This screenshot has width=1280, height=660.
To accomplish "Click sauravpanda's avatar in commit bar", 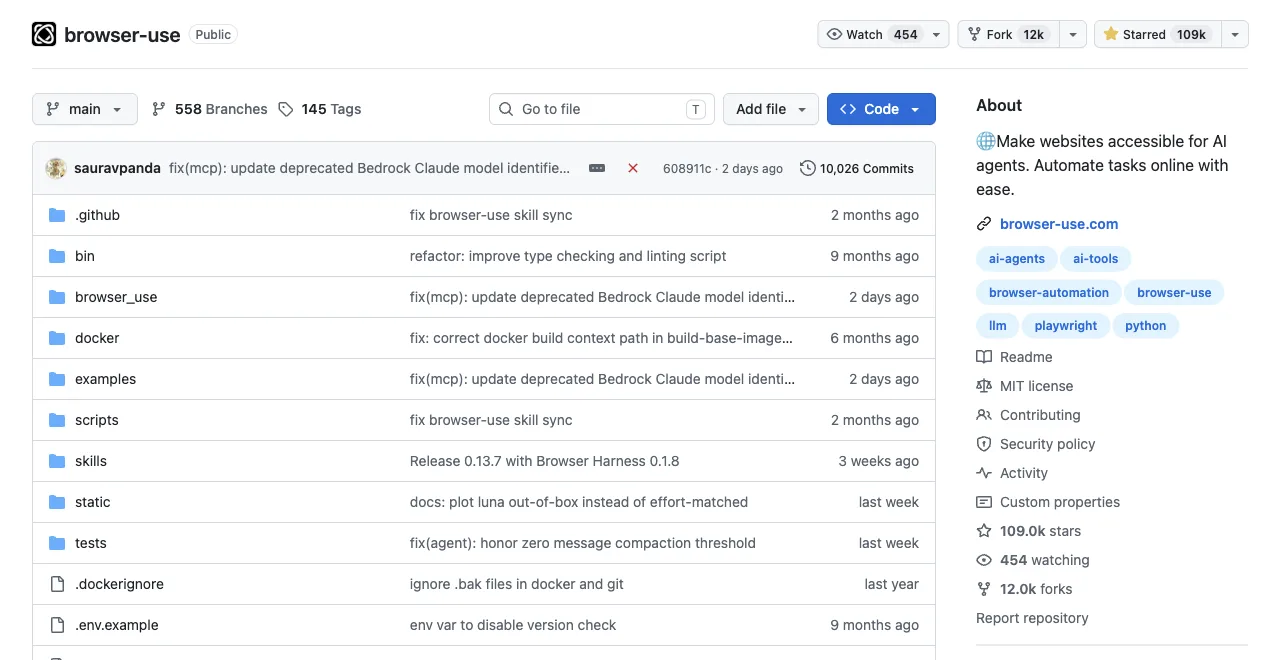I will click(56, 168).
